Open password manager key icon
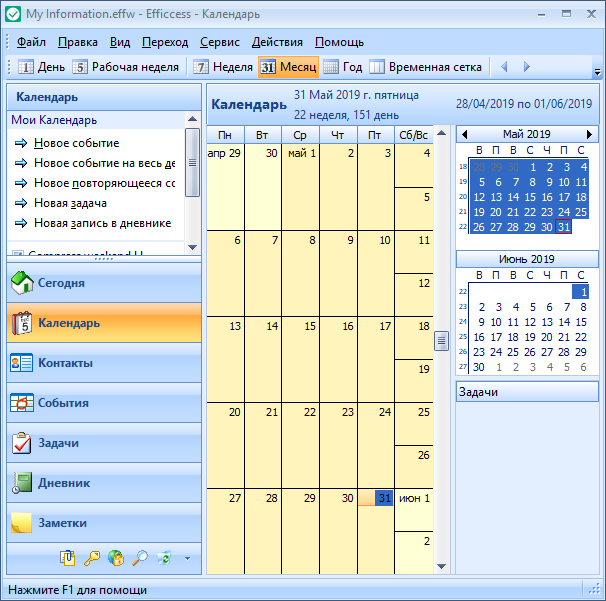The height and width of the screenshot is (601, 606). click(x=92, y=558)
